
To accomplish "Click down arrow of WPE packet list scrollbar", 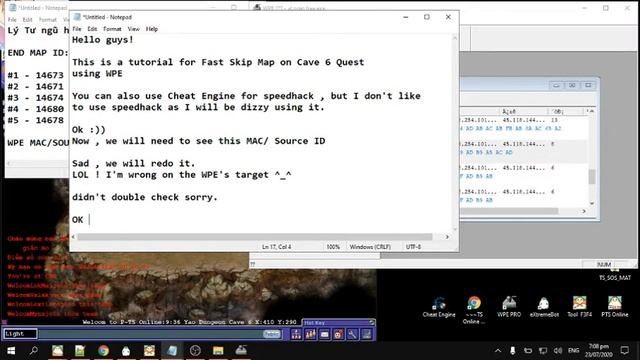I will [592, 203].
